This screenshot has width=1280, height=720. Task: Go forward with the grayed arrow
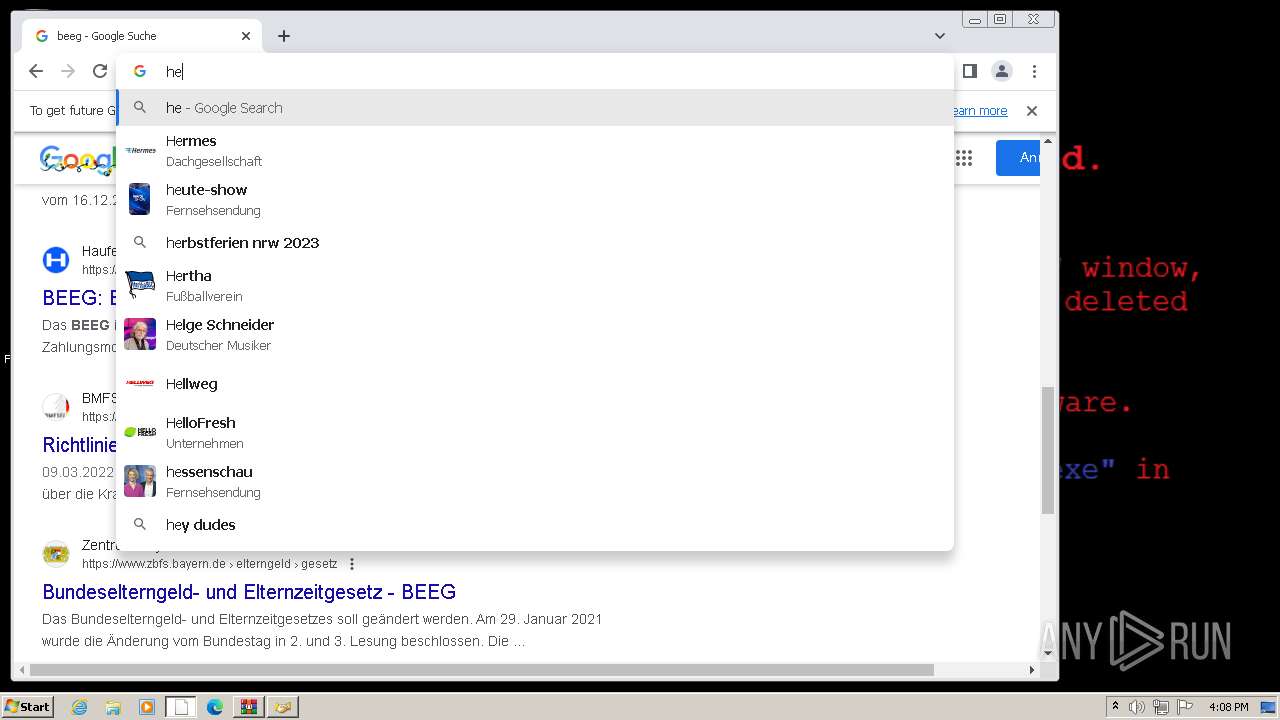coord(68,71)
